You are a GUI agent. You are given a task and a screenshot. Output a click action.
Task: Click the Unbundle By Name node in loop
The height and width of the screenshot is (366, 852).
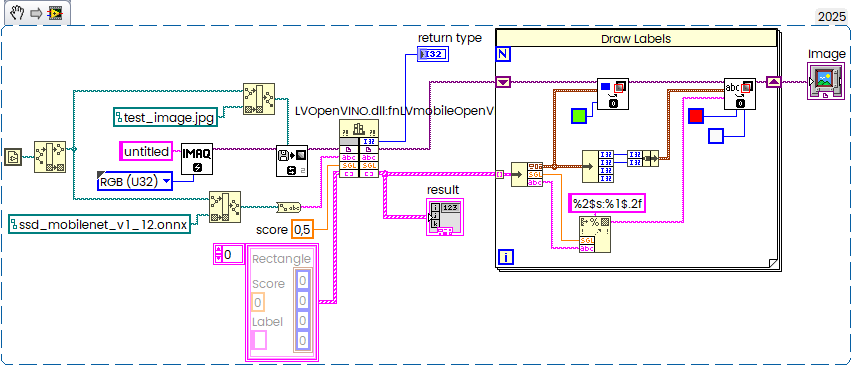(x=527, y=174)
